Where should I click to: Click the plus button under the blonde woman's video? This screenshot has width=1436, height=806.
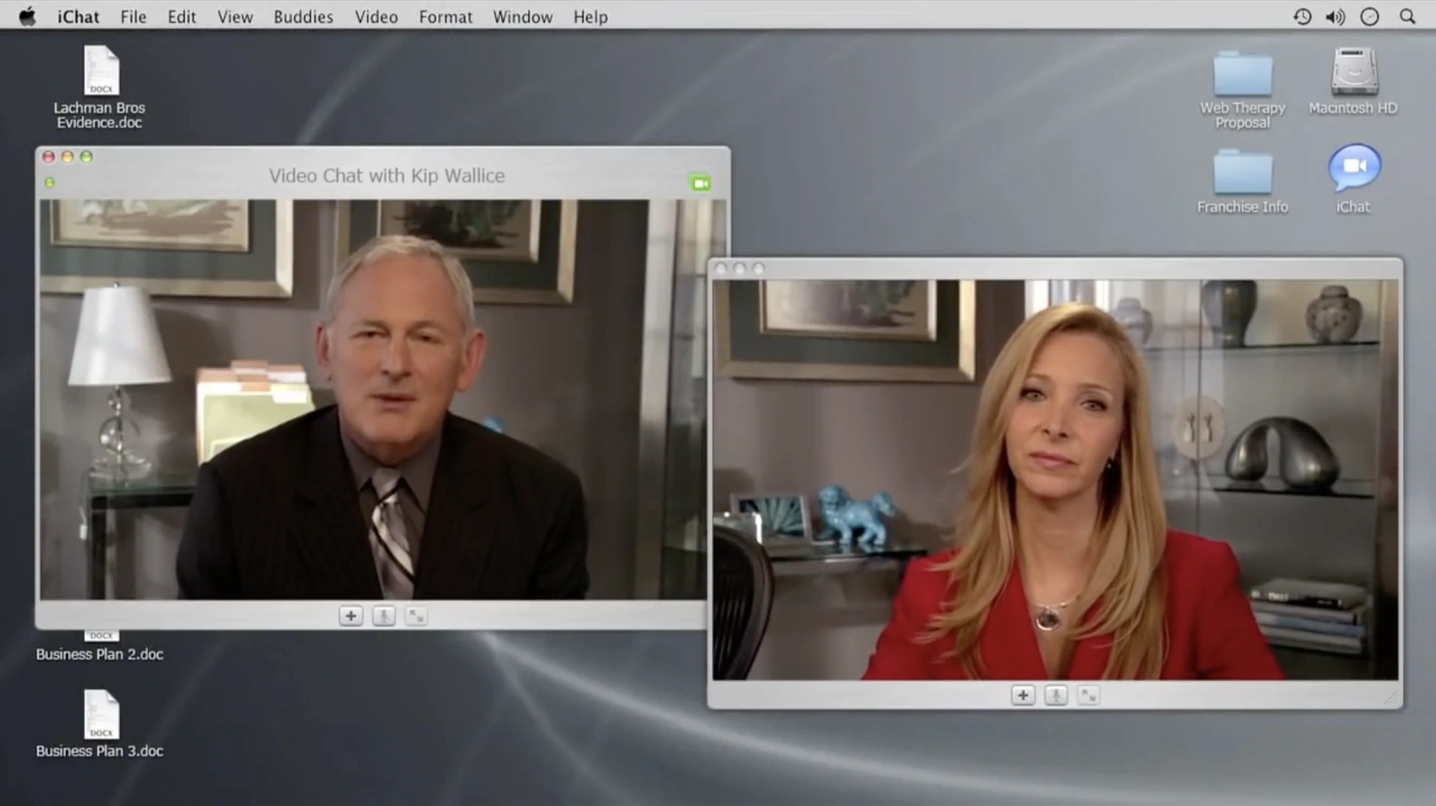(x=1023, y=695)
